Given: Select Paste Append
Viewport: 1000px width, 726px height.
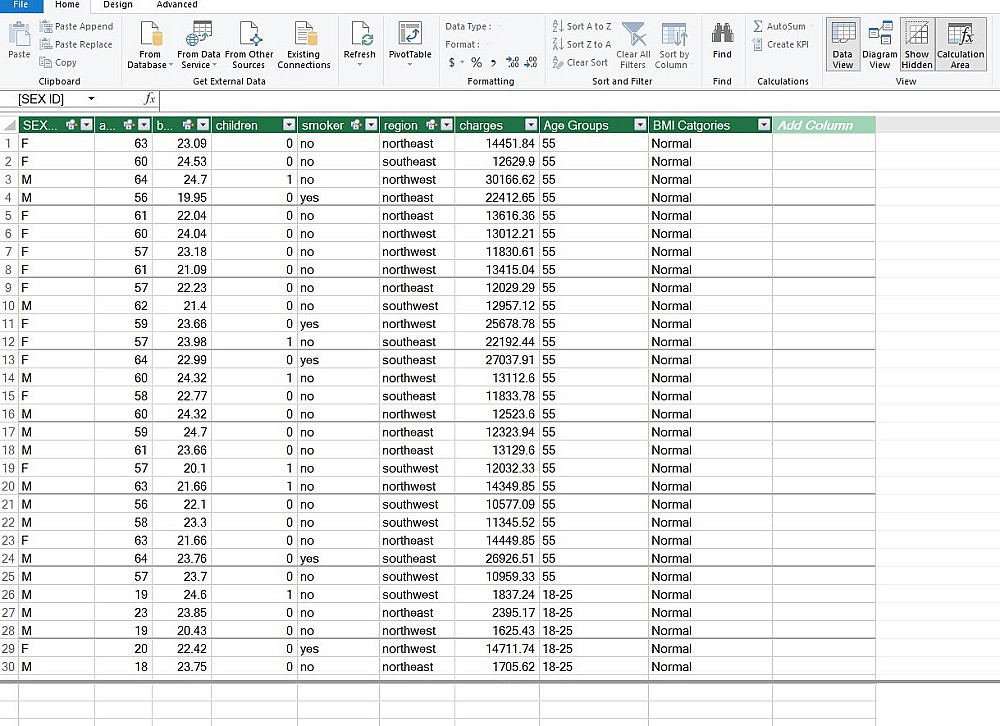Looking at the screenshot, I should coord(77,26).
